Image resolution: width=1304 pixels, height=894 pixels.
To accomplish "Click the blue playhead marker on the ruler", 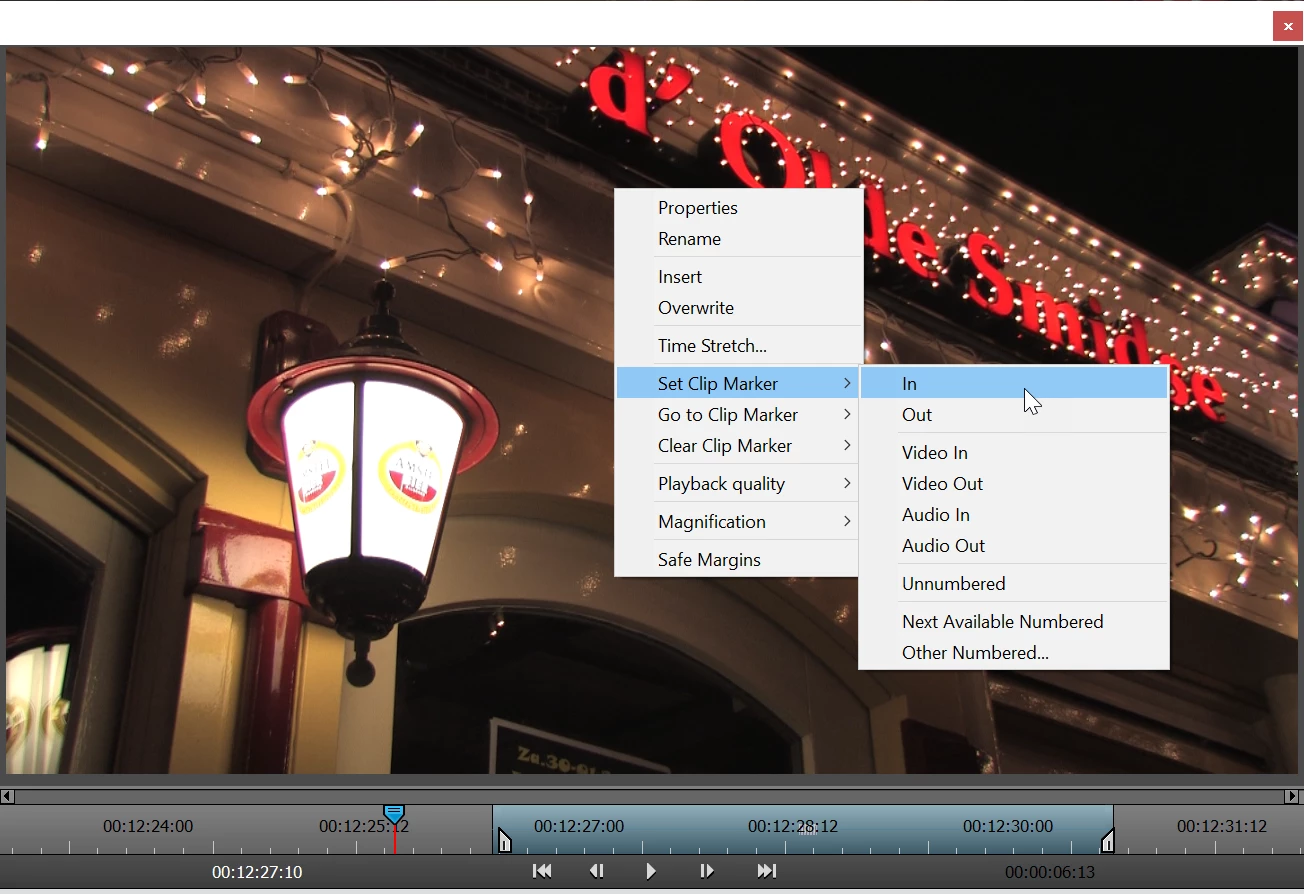I will click(x=394, y=814).
